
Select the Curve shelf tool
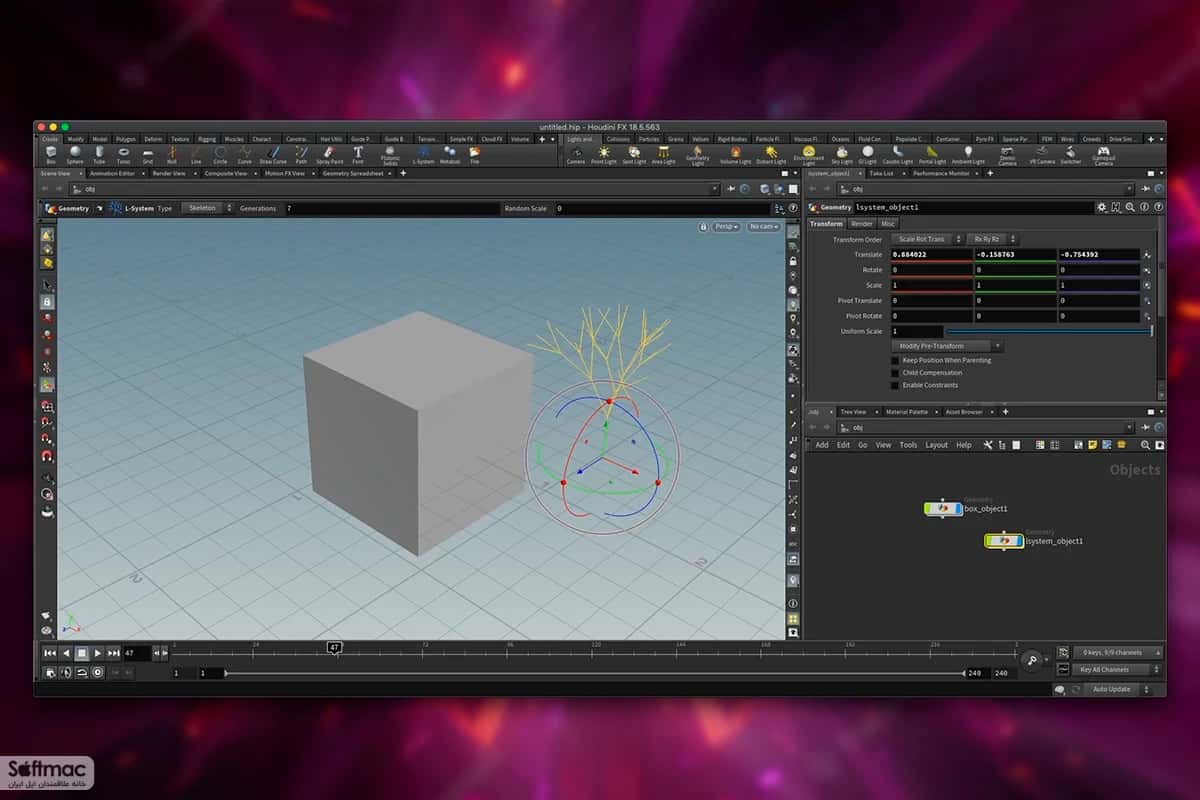pos(244,154)
